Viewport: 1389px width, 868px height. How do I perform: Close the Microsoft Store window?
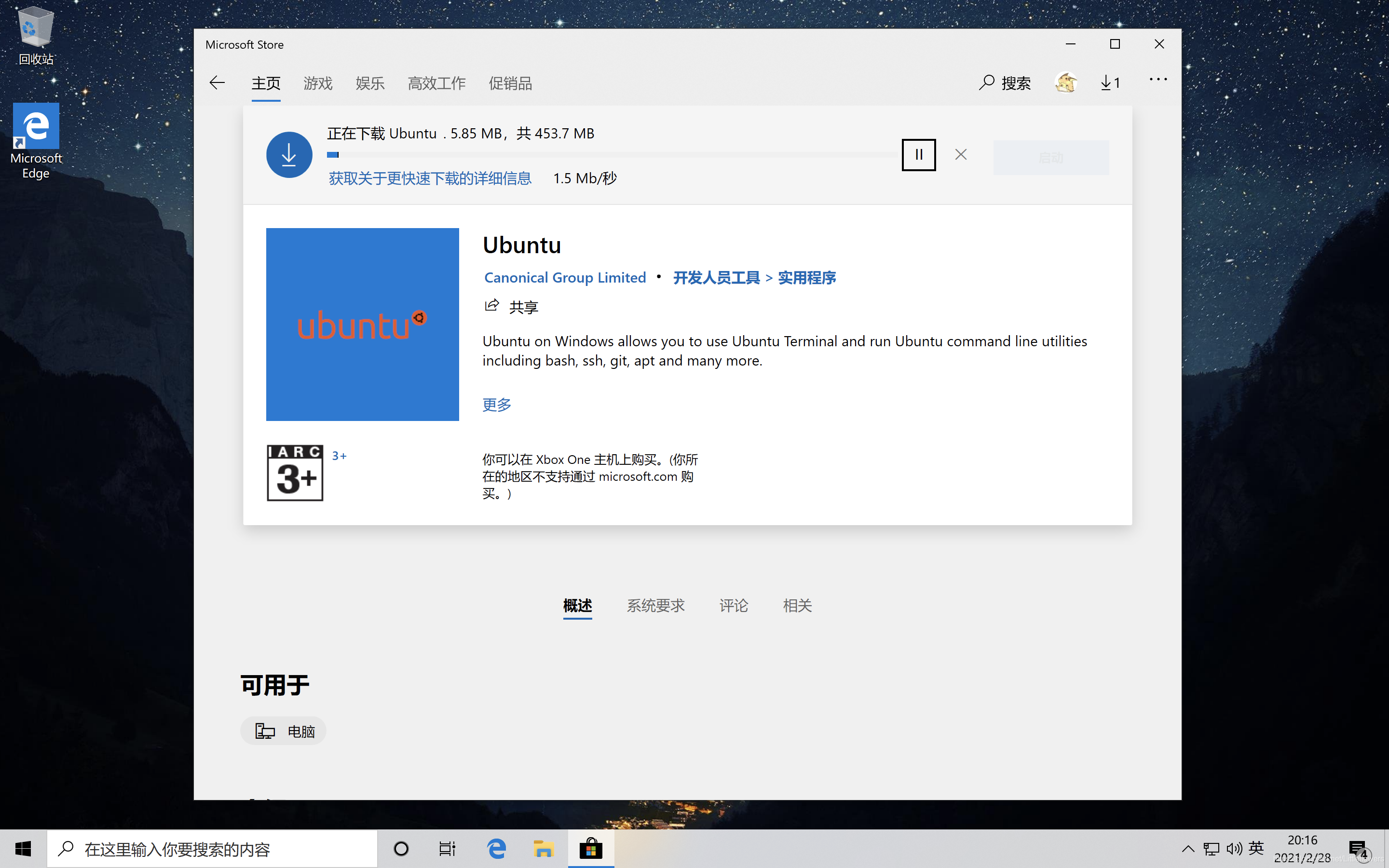(1159, 44)
